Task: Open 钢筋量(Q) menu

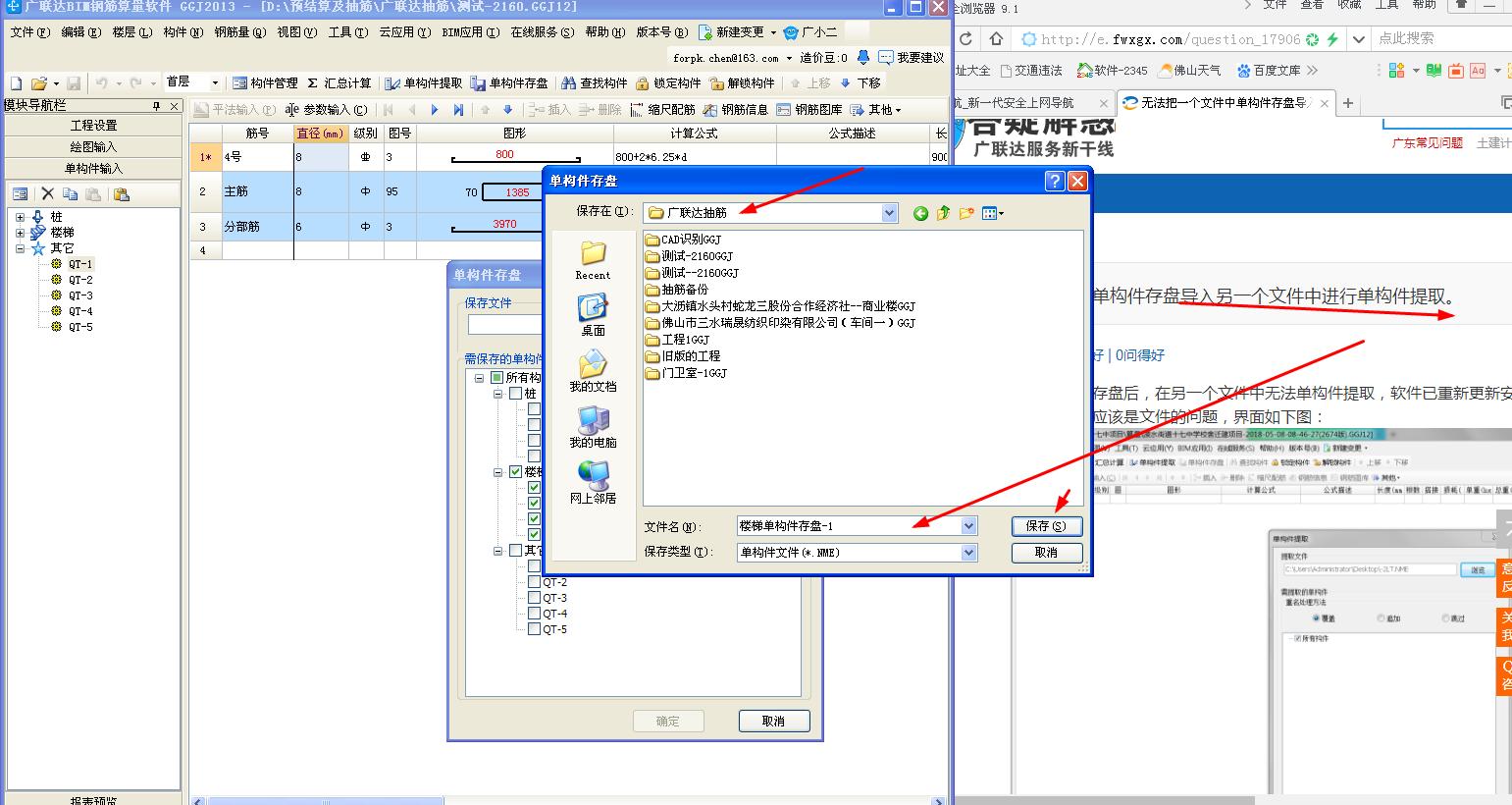Action: tap(239, 32)
